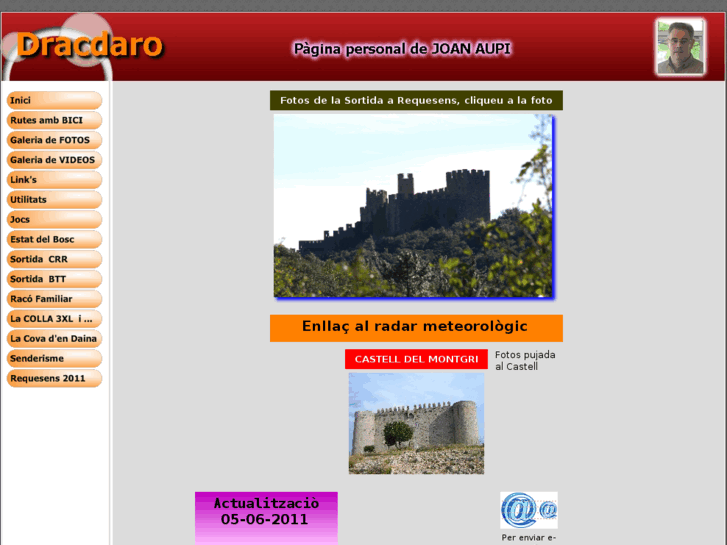Open Estat del Bosc
This screenshot has height=545, width=727.
pos(54,240)
